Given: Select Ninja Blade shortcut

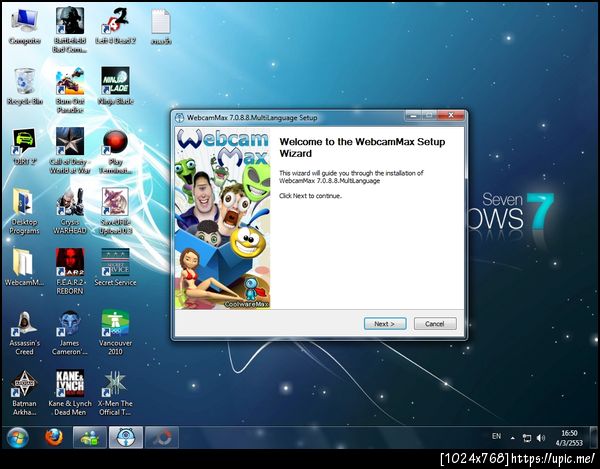Looking at the screenshot, I should [x=115, y=86].
